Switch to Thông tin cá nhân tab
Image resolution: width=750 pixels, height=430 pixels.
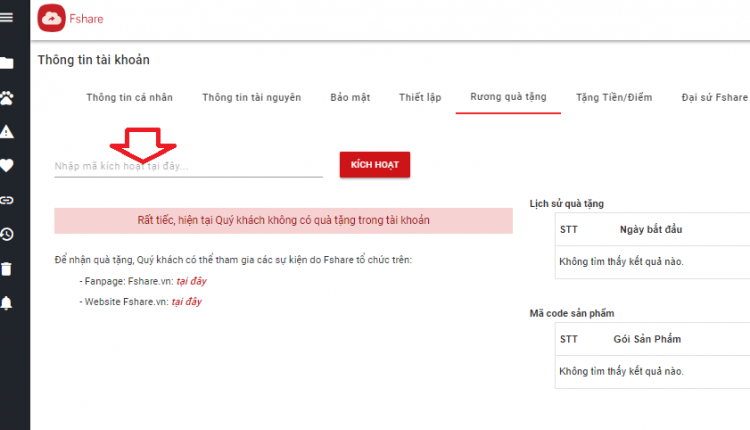[130, 98]
